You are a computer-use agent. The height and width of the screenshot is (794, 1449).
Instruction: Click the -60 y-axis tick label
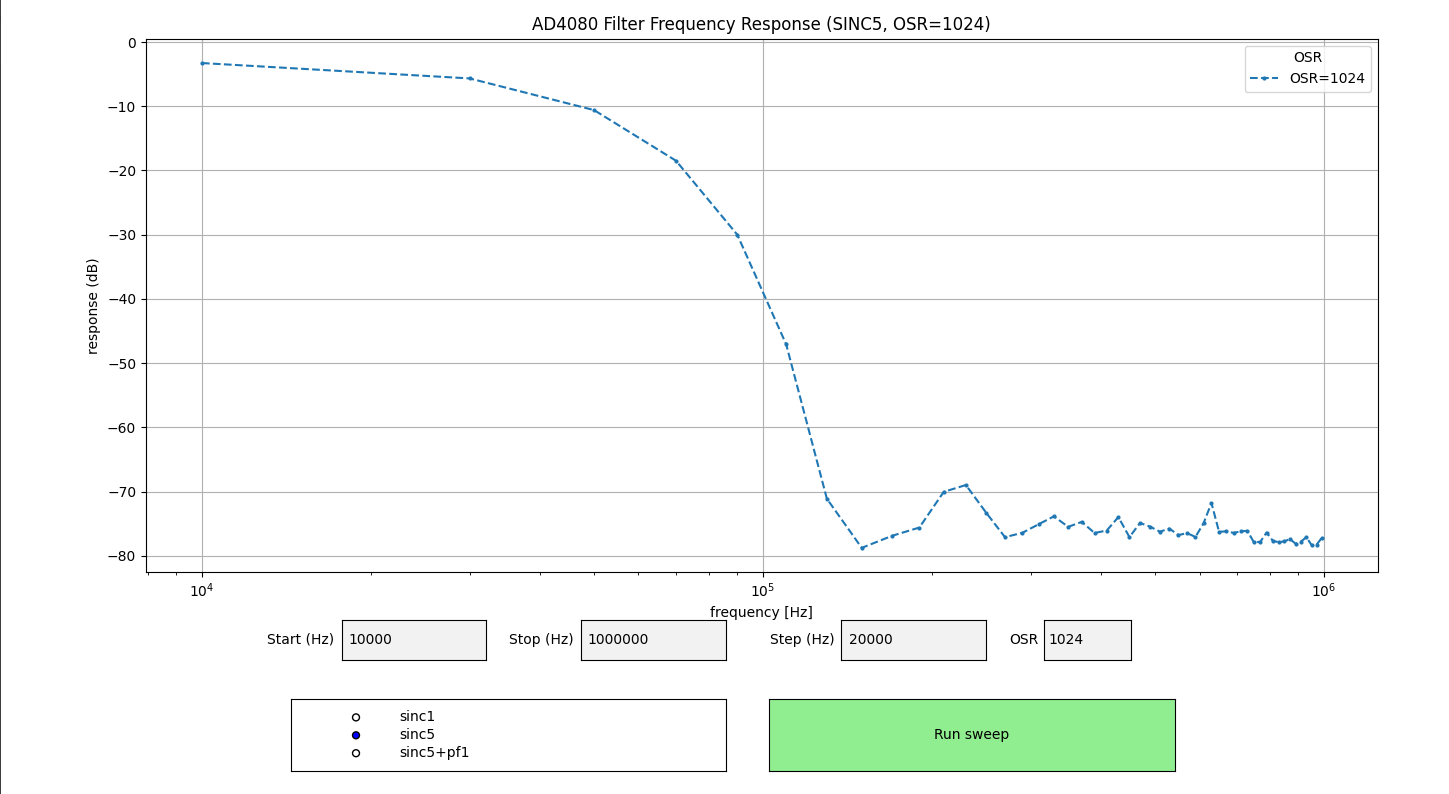(x=124, y=428)
